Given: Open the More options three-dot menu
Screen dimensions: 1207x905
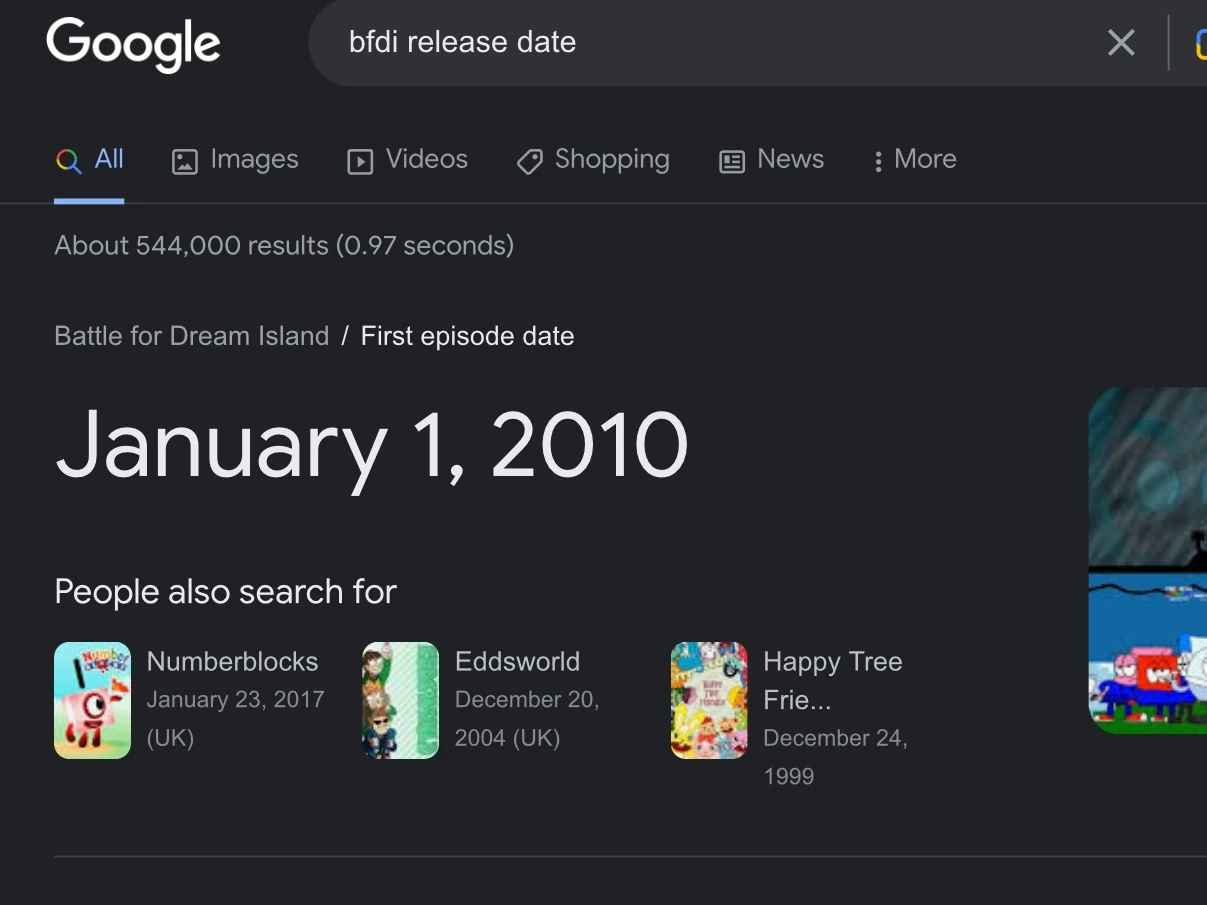Looking at the screenshot, I should pyautogui.click(x=878, y=161).
